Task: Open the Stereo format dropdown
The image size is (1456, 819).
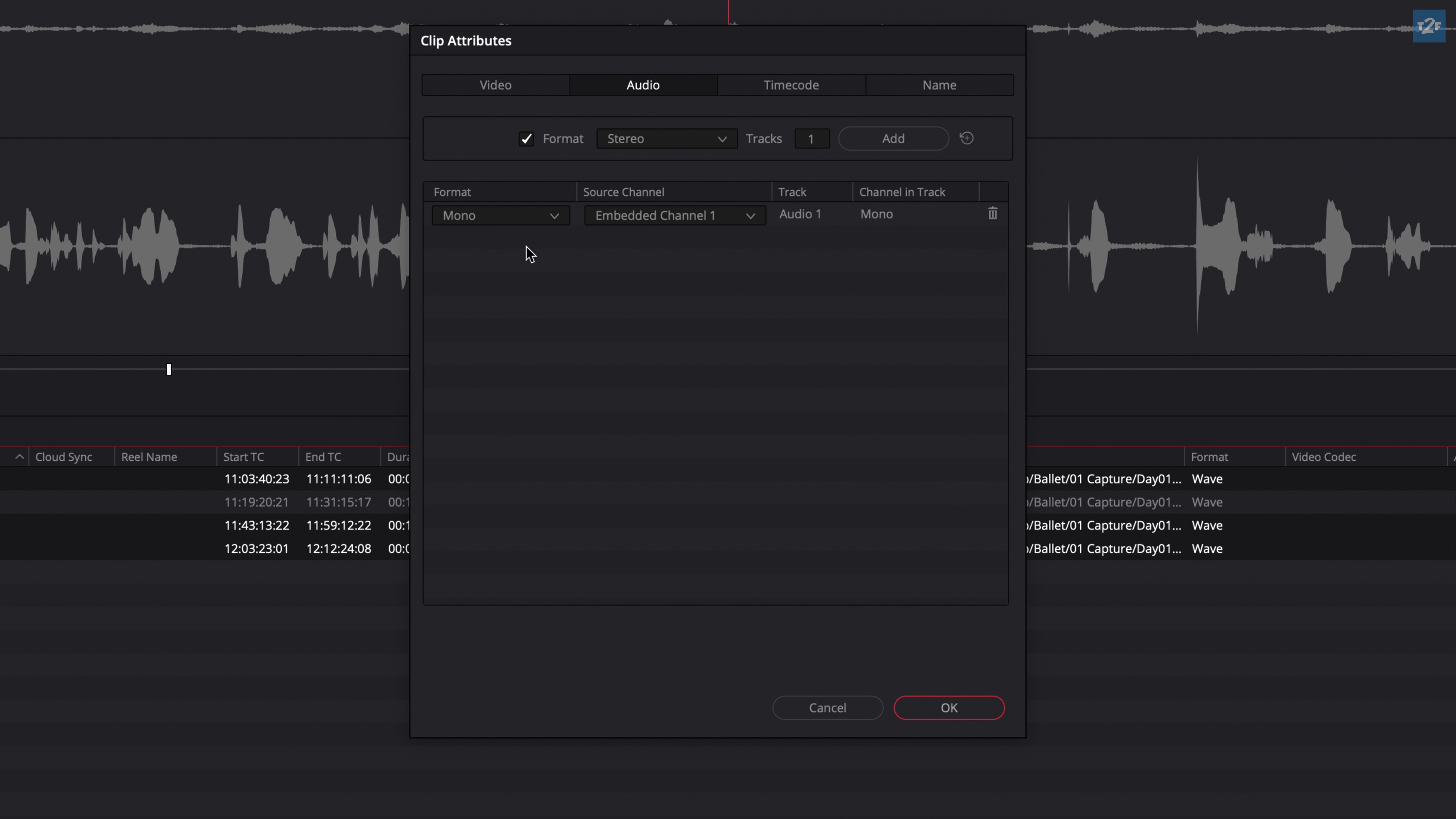Action: [667, 138]
